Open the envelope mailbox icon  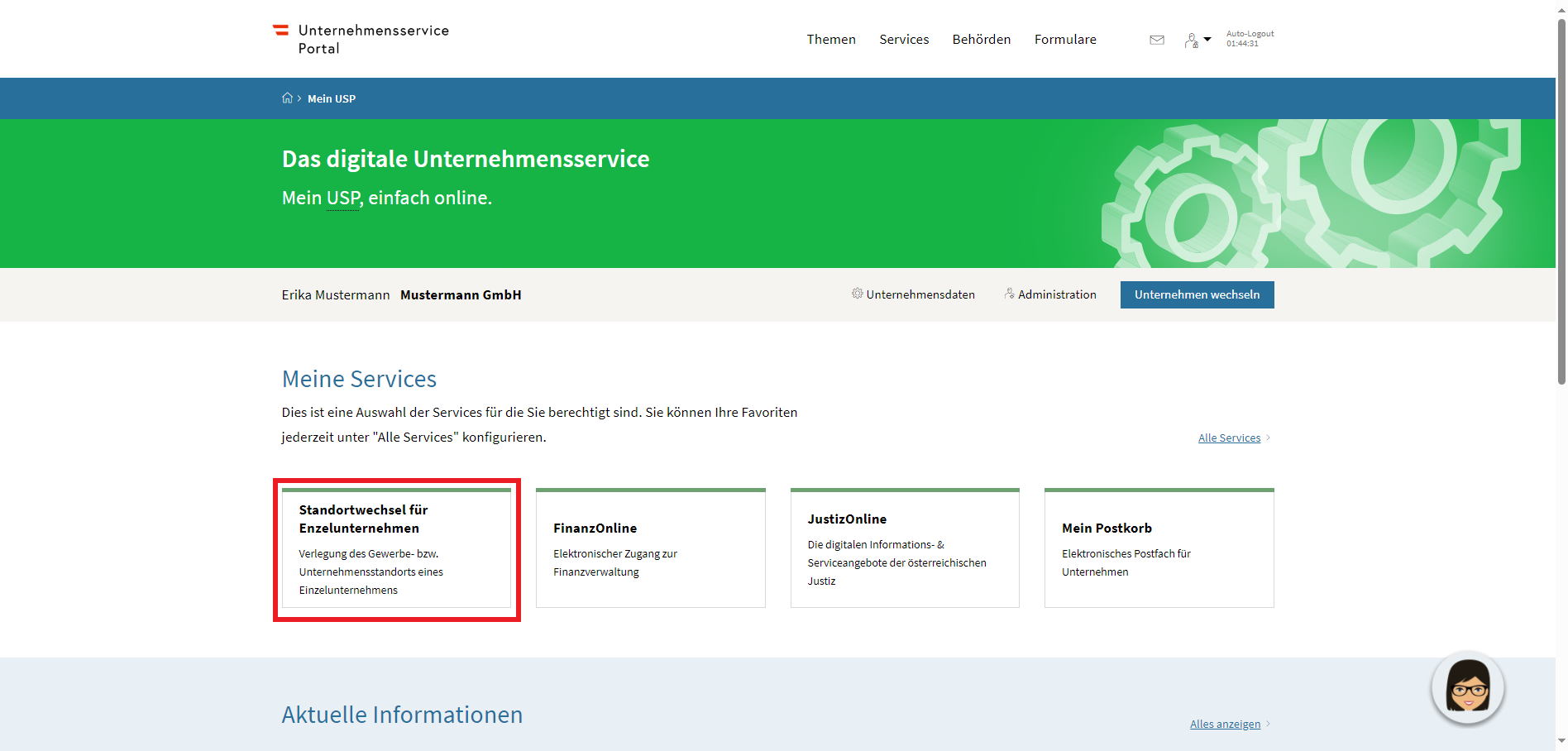[1157, 40]
